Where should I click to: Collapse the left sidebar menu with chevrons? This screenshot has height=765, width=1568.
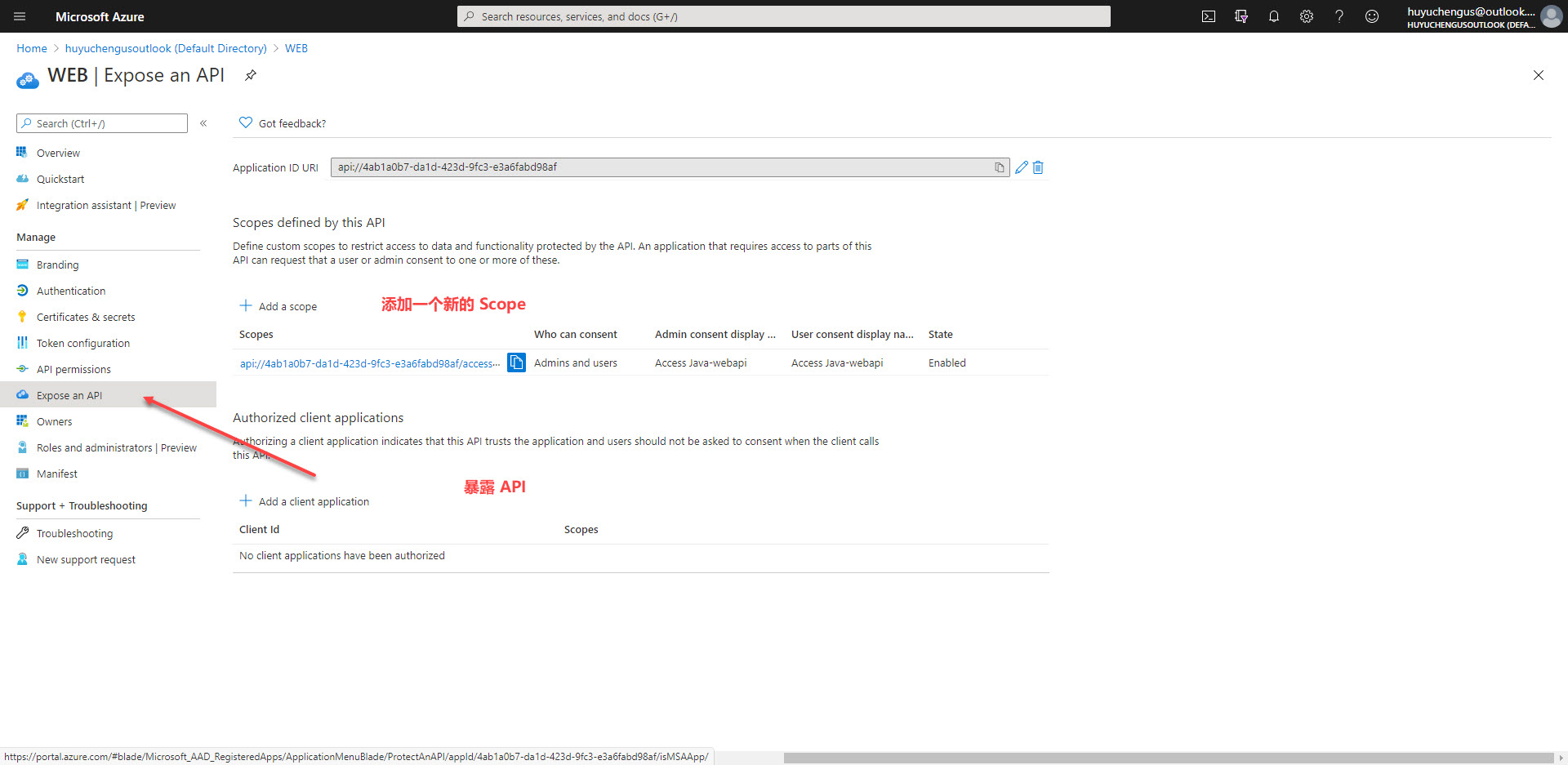(x=203, y=123)
